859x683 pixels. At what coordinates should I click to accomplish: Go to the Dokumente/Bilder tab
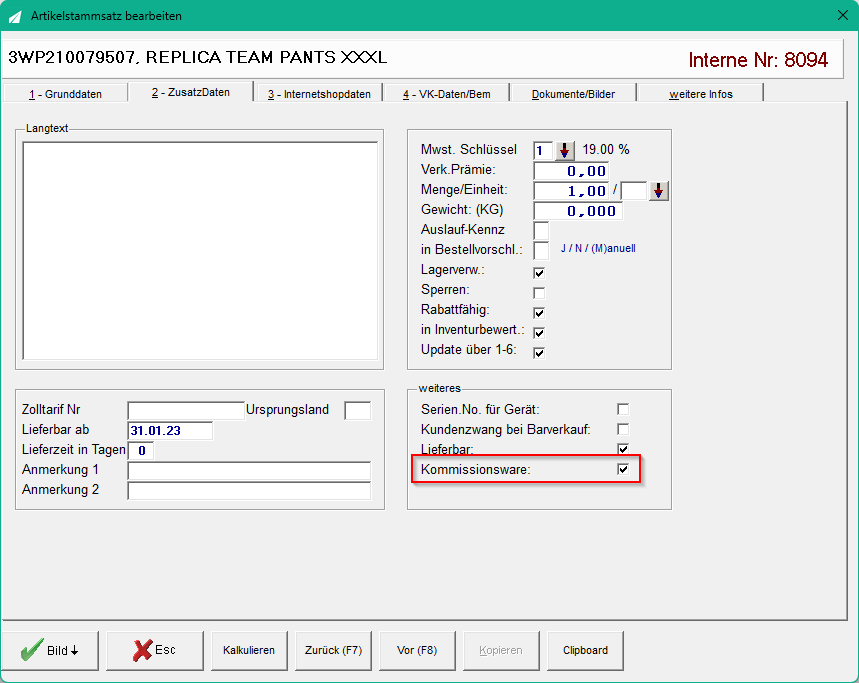(573, 94)
